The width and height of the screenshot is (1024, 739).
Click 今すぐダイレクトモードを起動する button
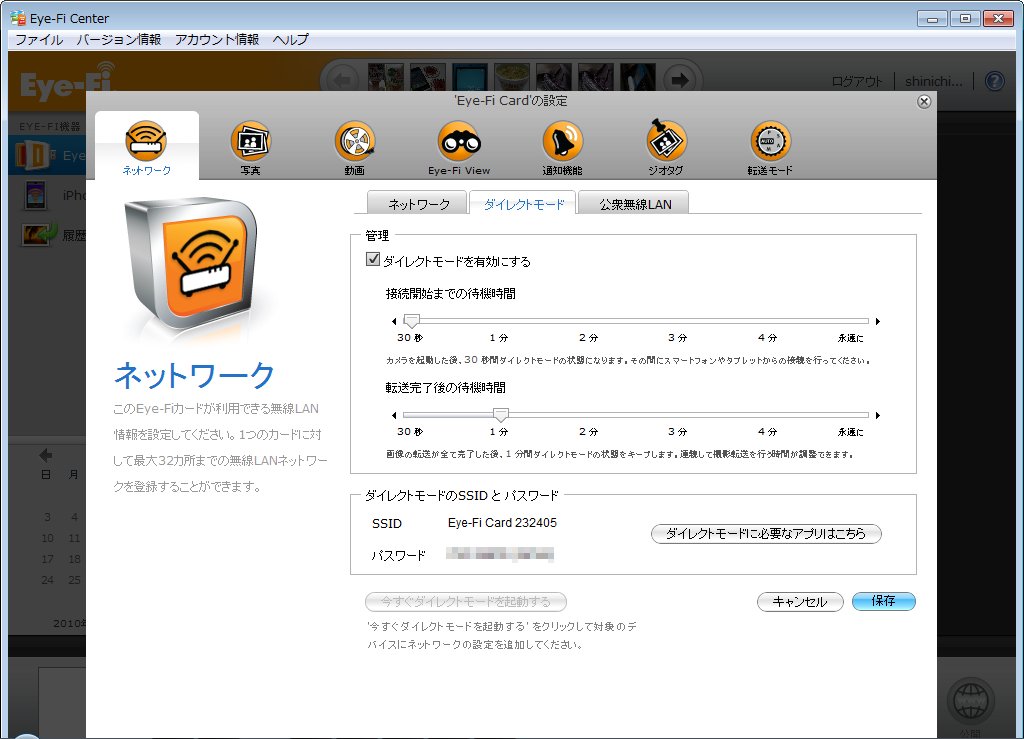[466, 601]
